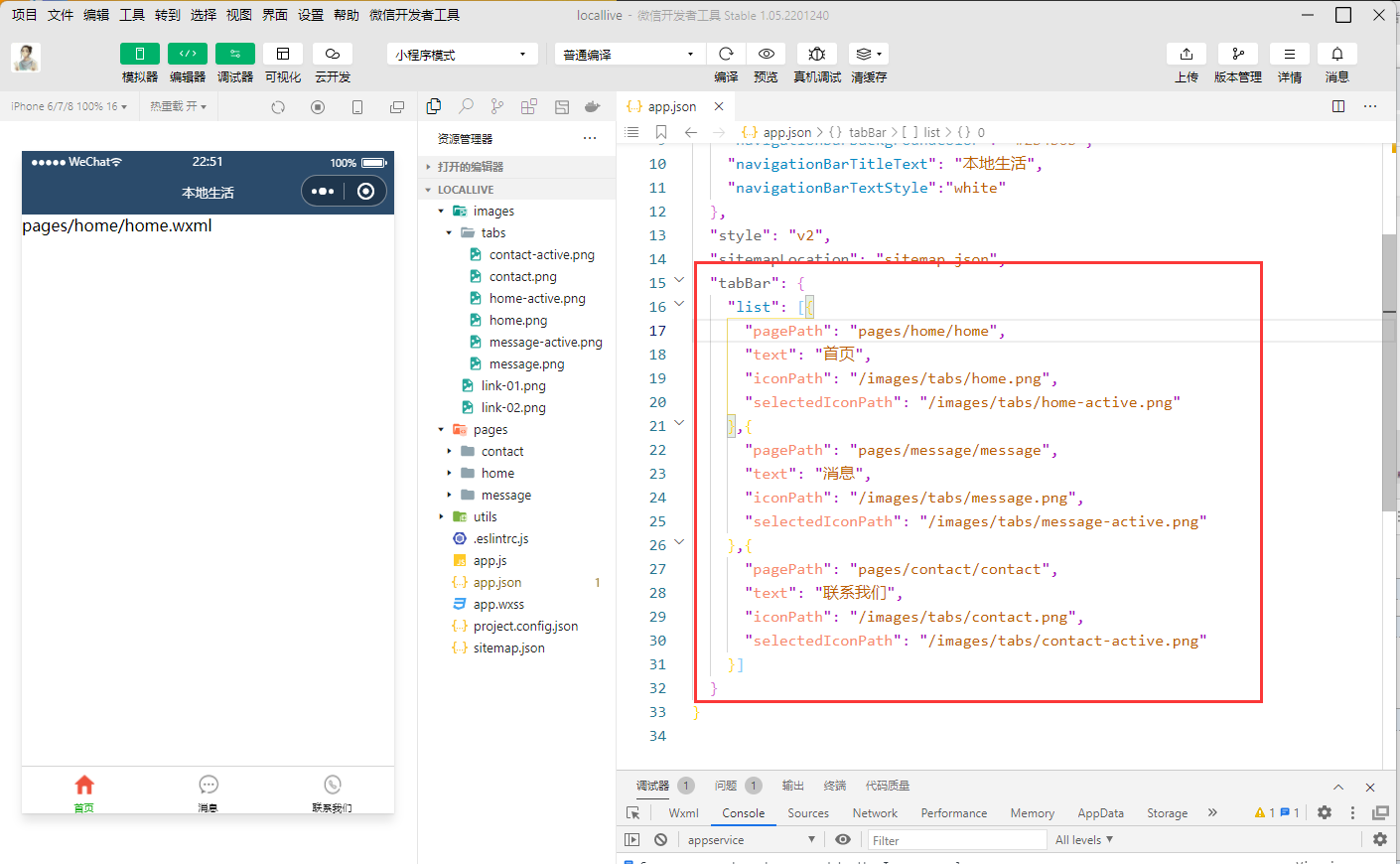Switch to the AppData tab
Image resolution: width=1400 pixels, height=864 pixels.
[x=1101, y=813]
